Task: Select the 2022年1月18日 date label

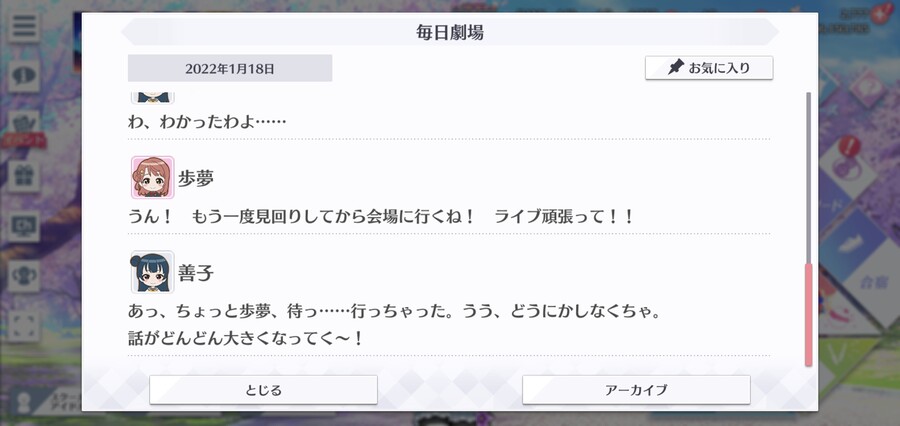Action: 230,68
